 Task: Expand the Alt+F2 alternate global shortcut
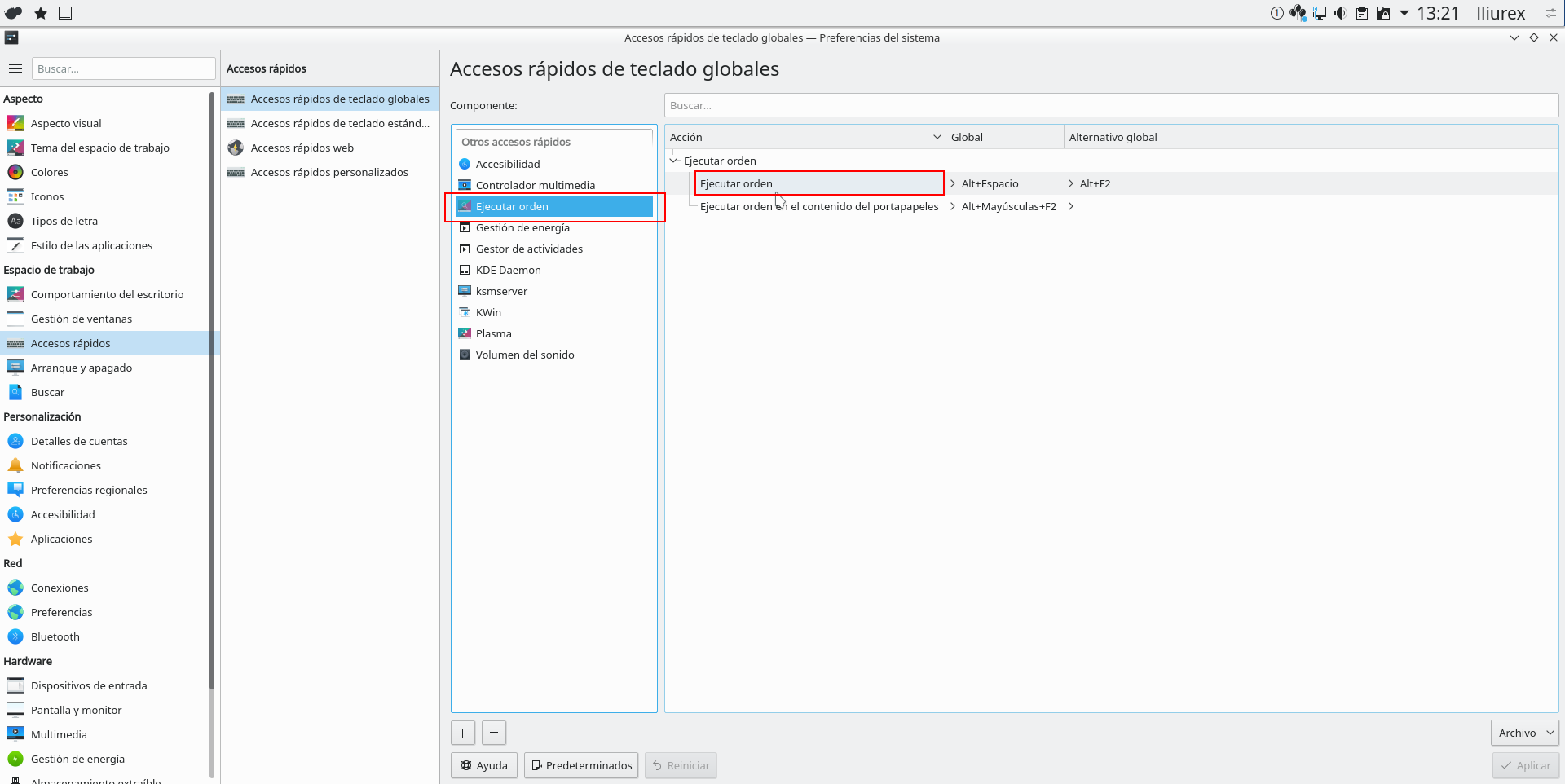point(1071,183)
